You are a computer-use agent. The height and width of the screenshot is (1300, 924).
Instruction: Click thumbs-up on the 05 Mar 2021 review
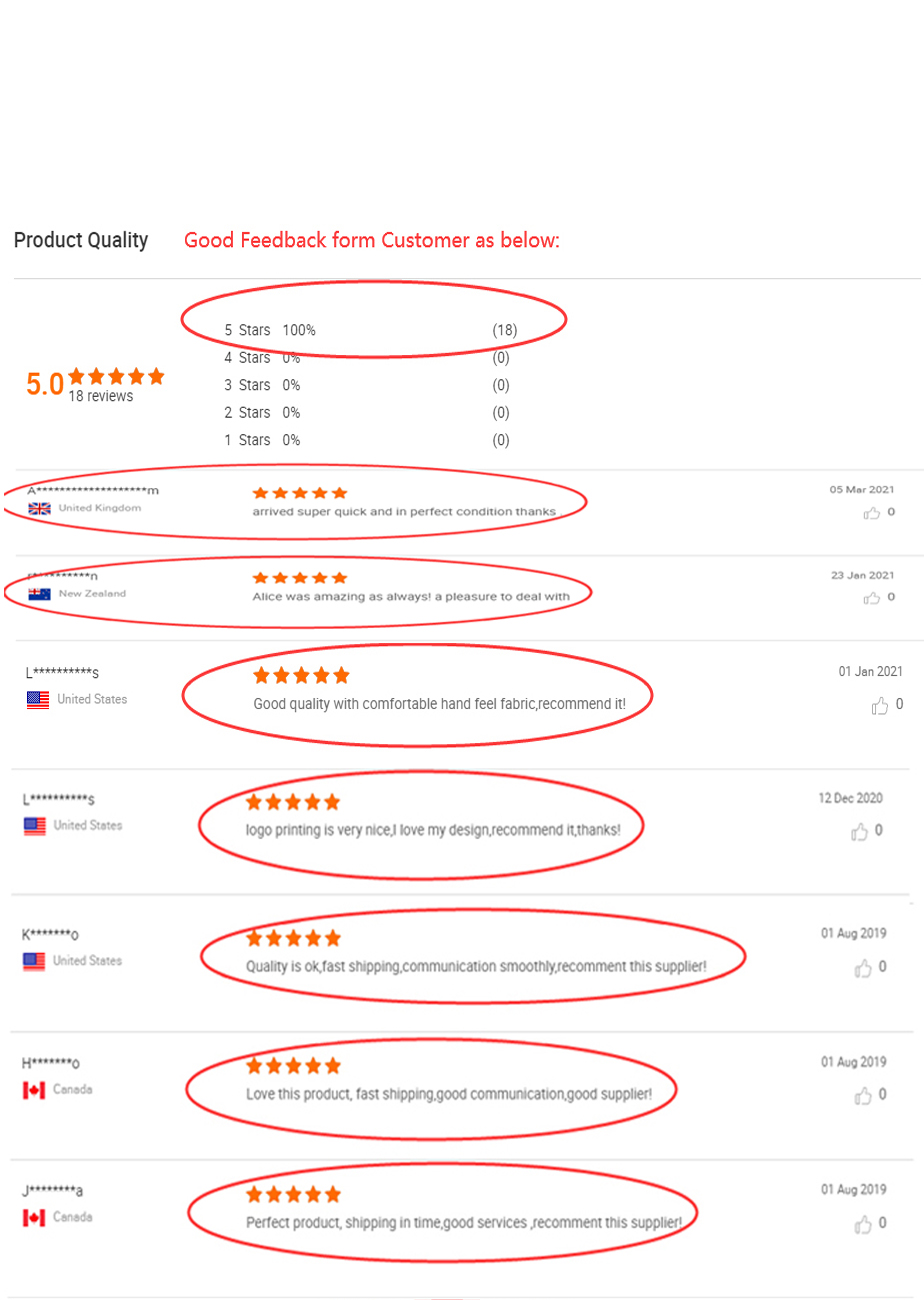[872, 513]
